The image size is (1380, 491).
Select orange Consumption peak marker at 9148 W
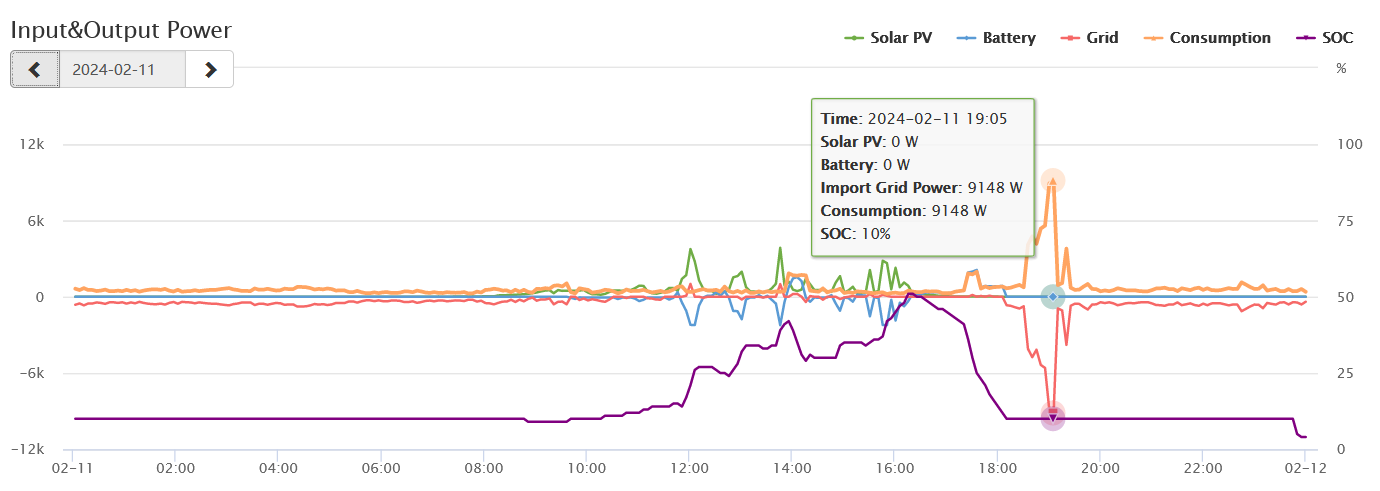point(1052,181)
